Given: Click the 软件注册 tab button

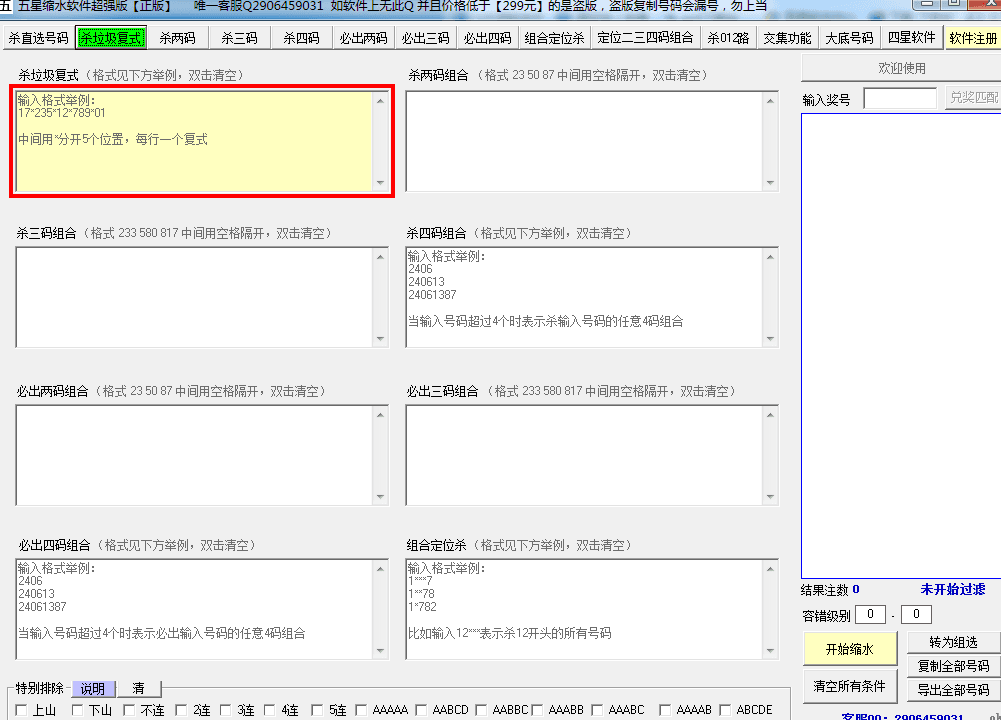Looking at the screenshot, I should point(973,38).
